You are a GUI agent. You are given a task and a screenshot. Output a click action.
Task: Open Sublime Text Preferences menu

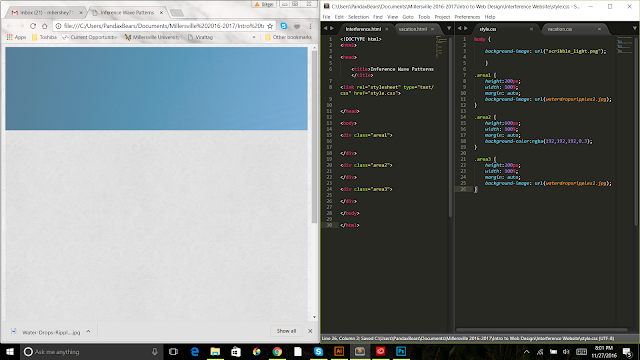467,17
